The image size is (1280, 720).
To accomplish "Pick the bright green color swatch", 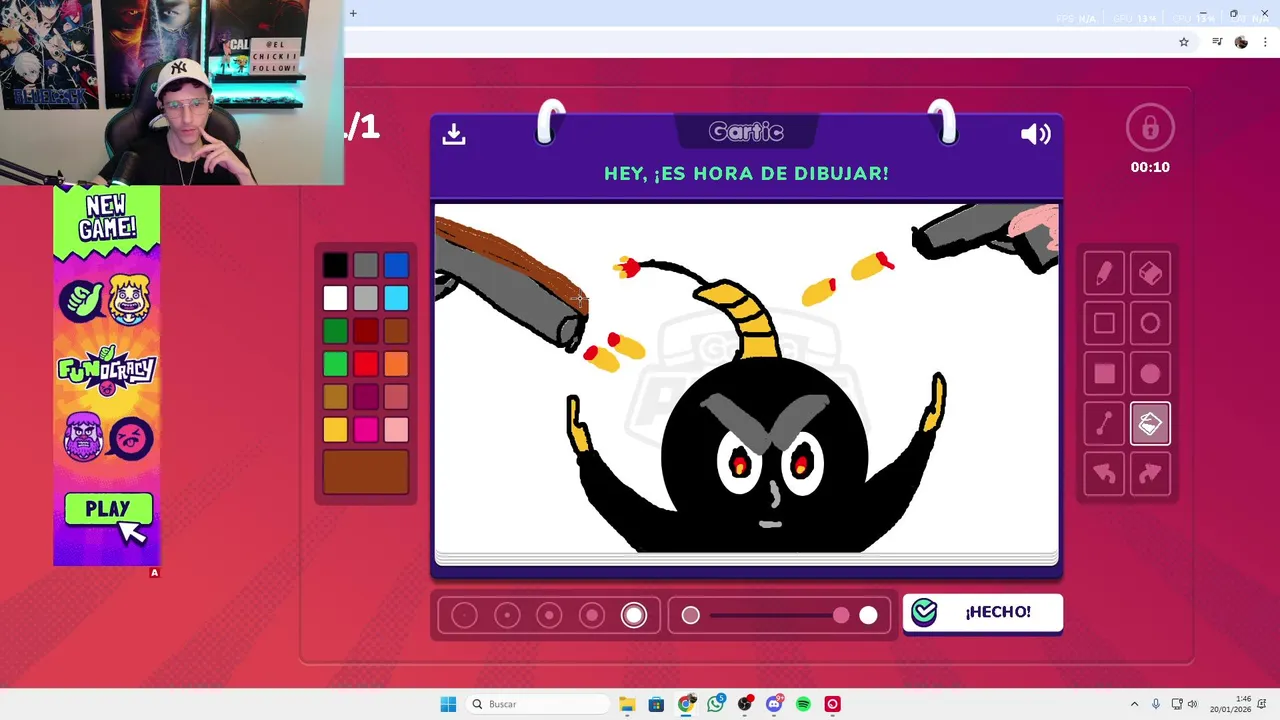I will (335, 364).
